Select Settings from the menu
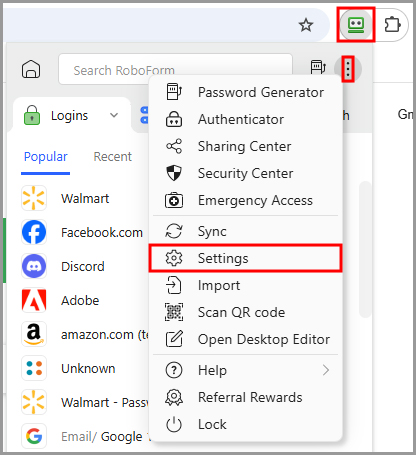Image resolution: width=416 pixels, height=455 pixels. click(245, 258)
